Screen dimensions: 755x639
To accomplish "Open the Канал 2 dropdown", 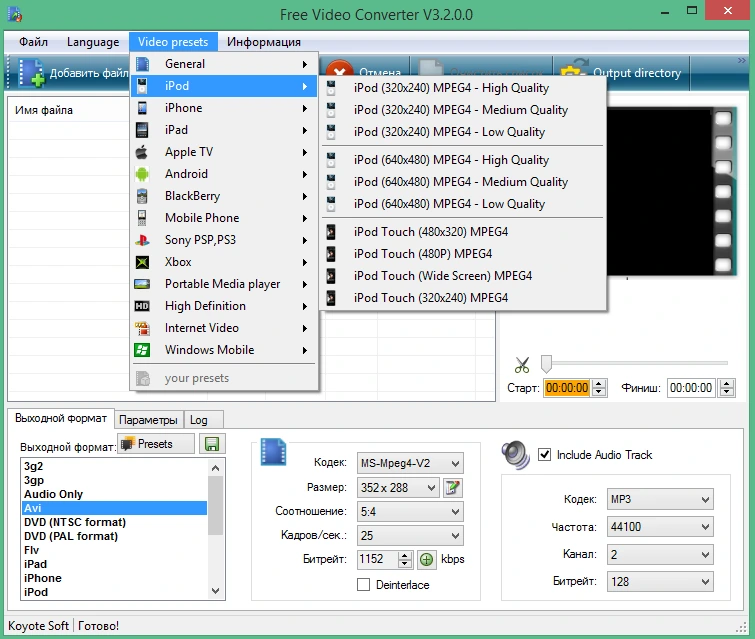I will click(660, 554).
